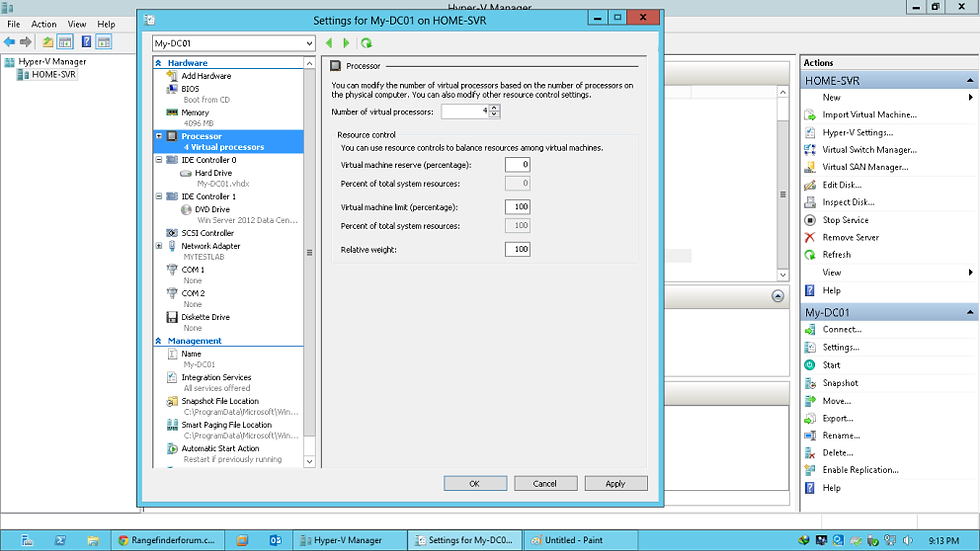
Task: Click Edit Disk in Actions pane
Action: (x=842, y=185)
